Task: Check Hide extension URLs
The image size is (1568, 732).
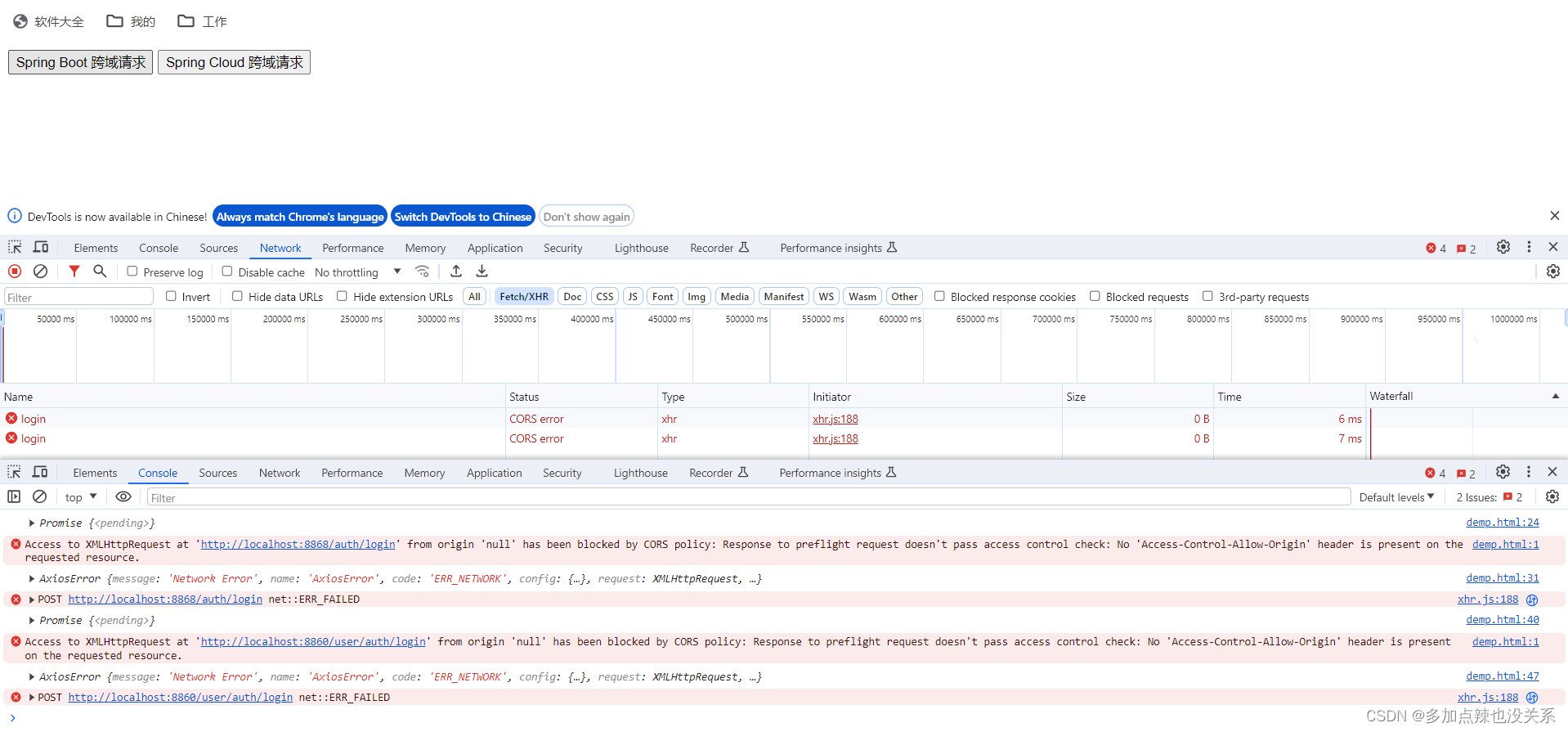Action: tap(342, 296)
